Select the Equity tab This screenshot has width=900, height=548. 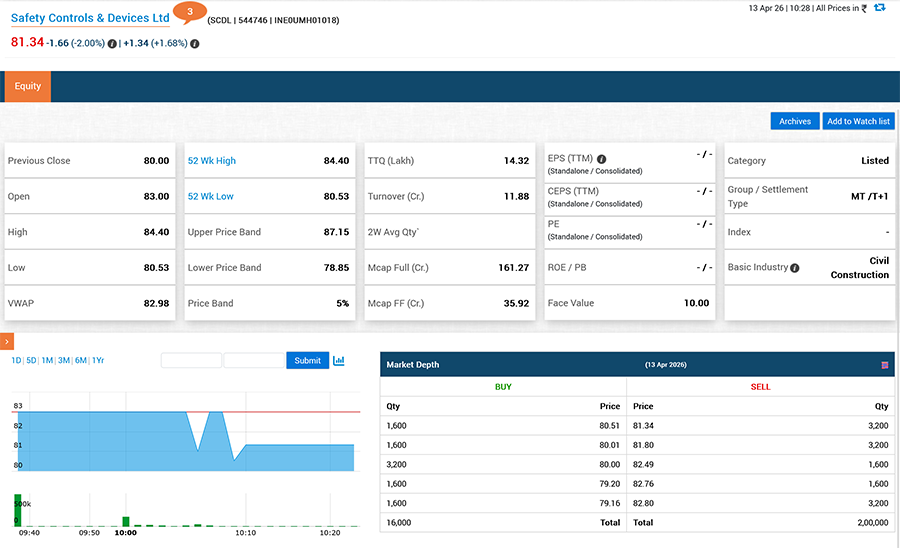point(28,86)
